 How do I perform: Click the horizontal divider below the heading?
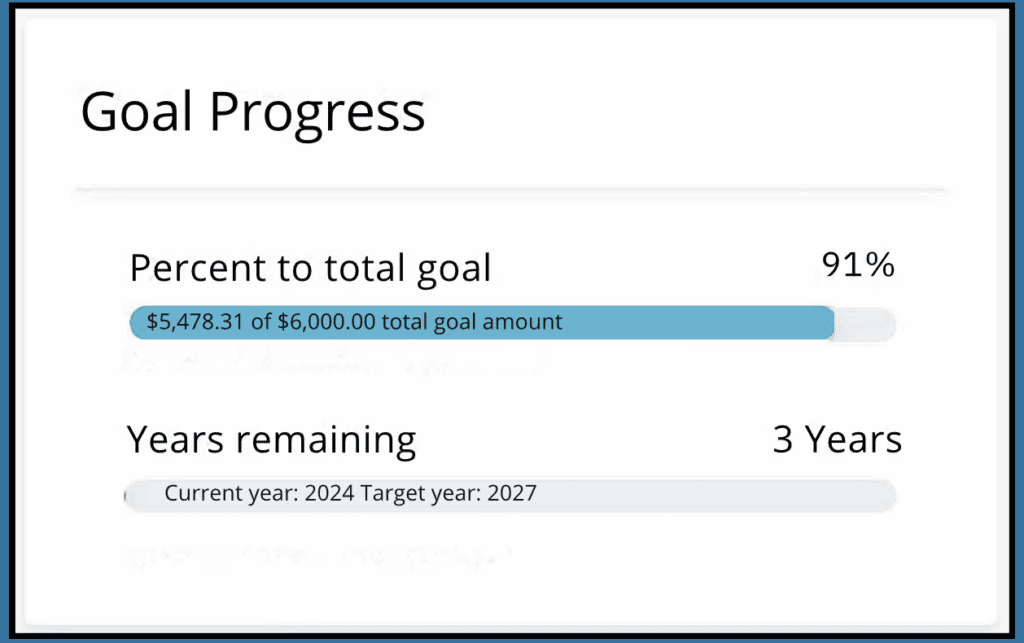point(510,188)
